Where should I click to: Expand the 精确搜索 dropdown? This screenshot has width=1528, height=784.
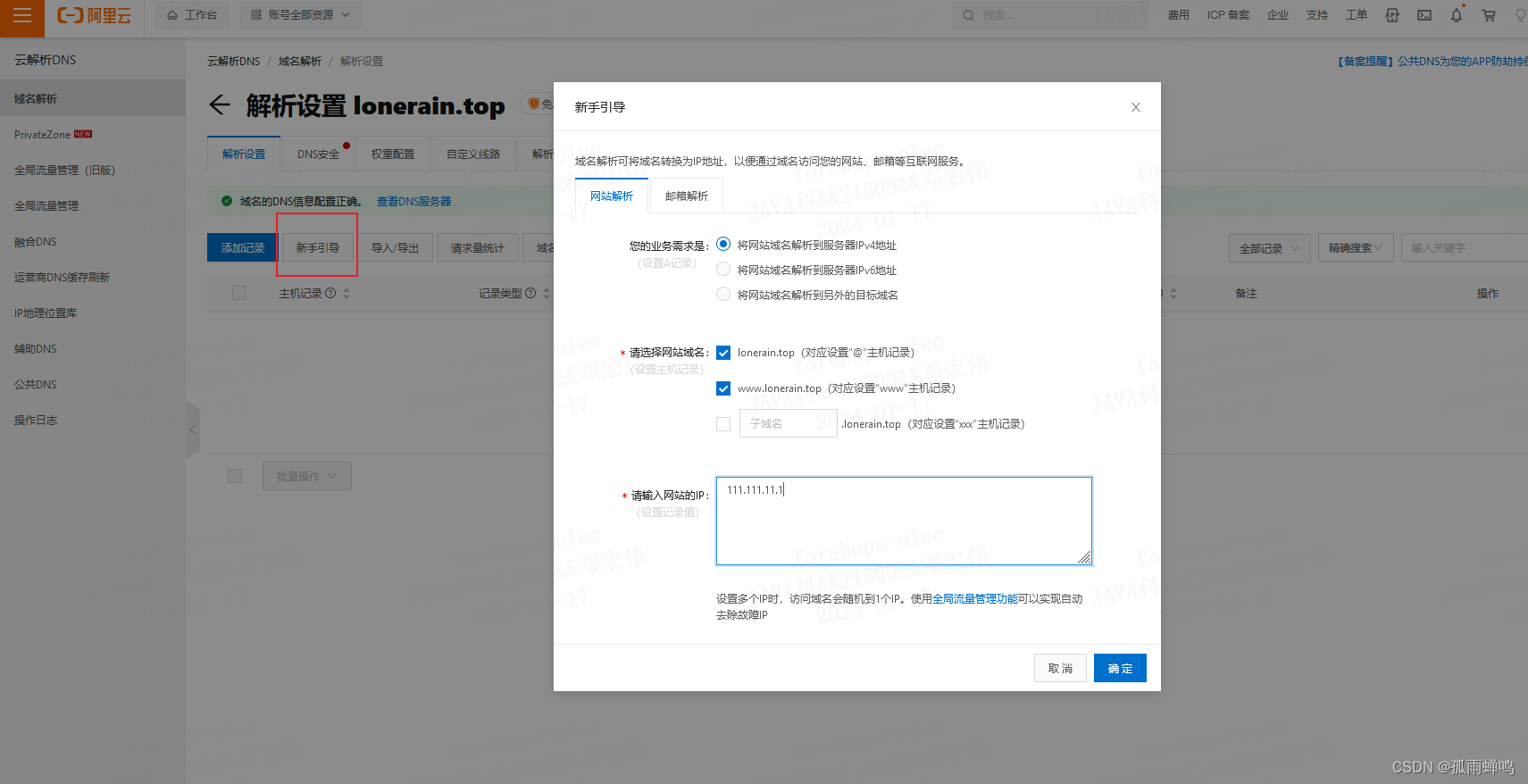click(1355, 247)
